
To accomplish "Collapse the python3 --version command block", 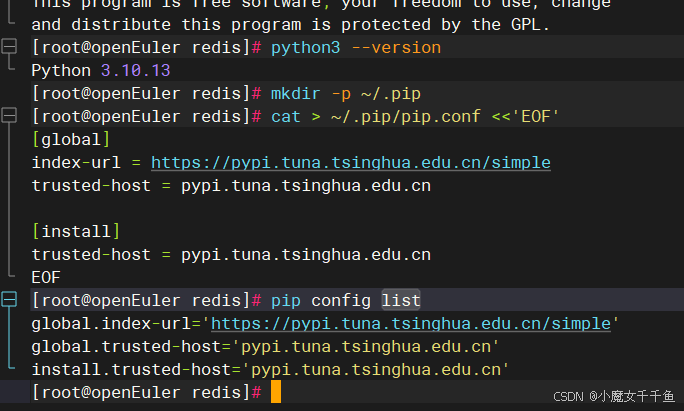I will click(9, 46).
